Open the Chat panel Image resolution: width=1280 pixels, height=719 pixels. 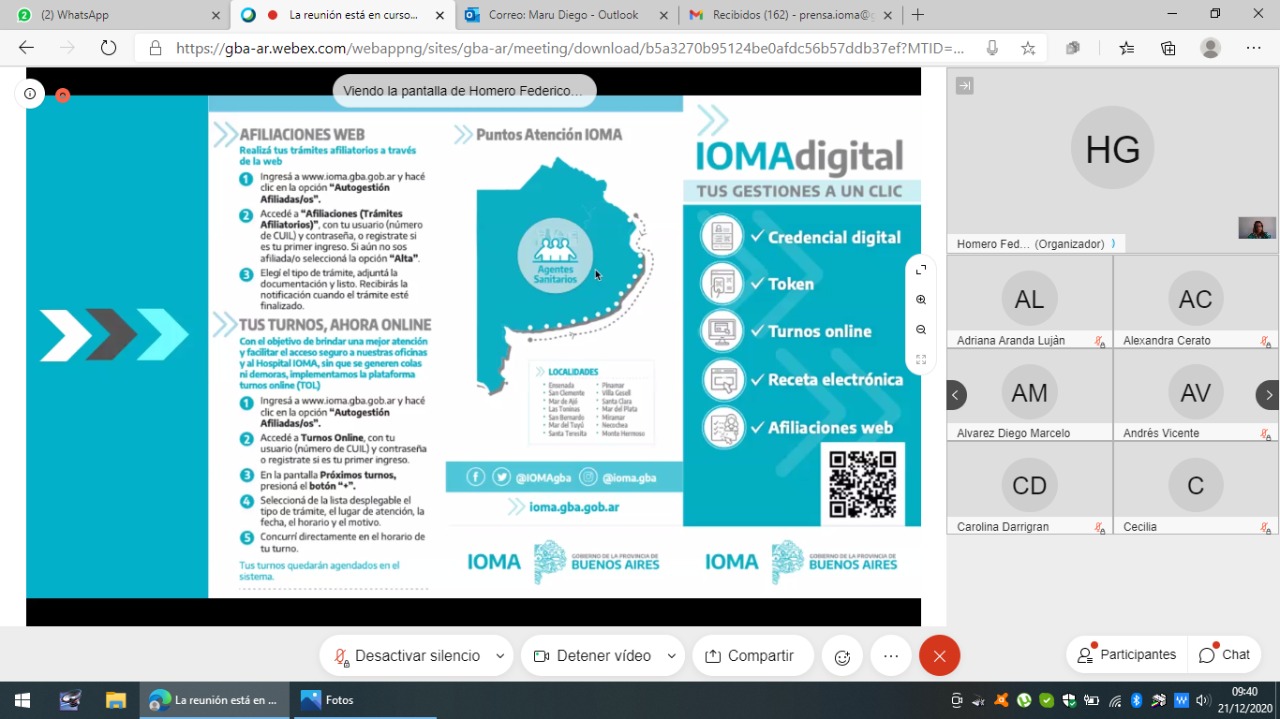1224,655
